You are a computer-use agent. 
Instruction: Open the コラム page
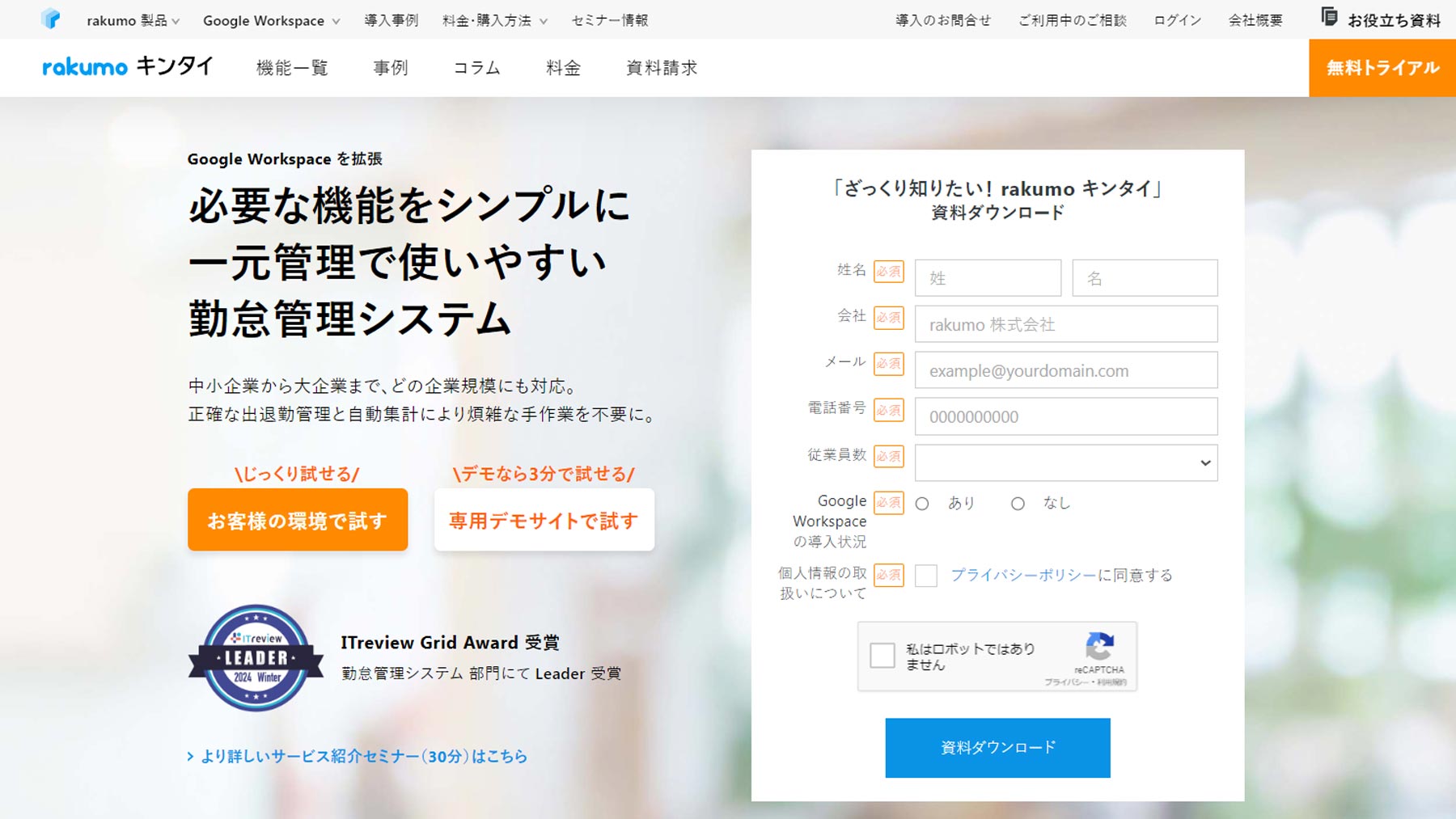pyautogui.click(x=476, y=68)
